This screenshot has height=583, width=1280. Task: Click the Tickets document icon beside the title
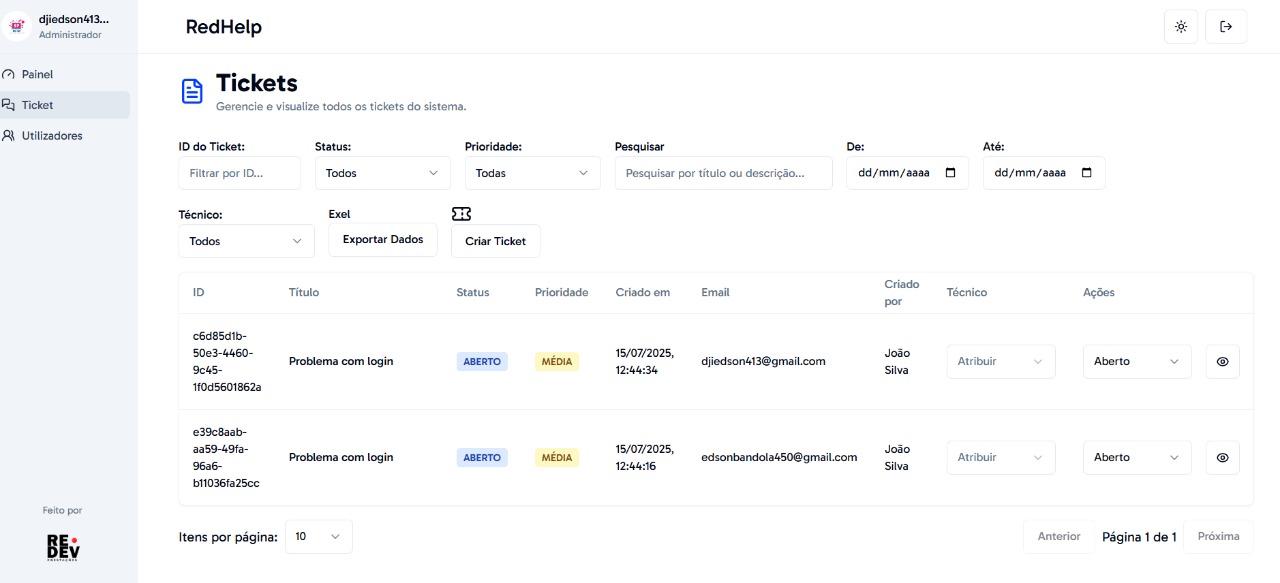click(192, 90)
